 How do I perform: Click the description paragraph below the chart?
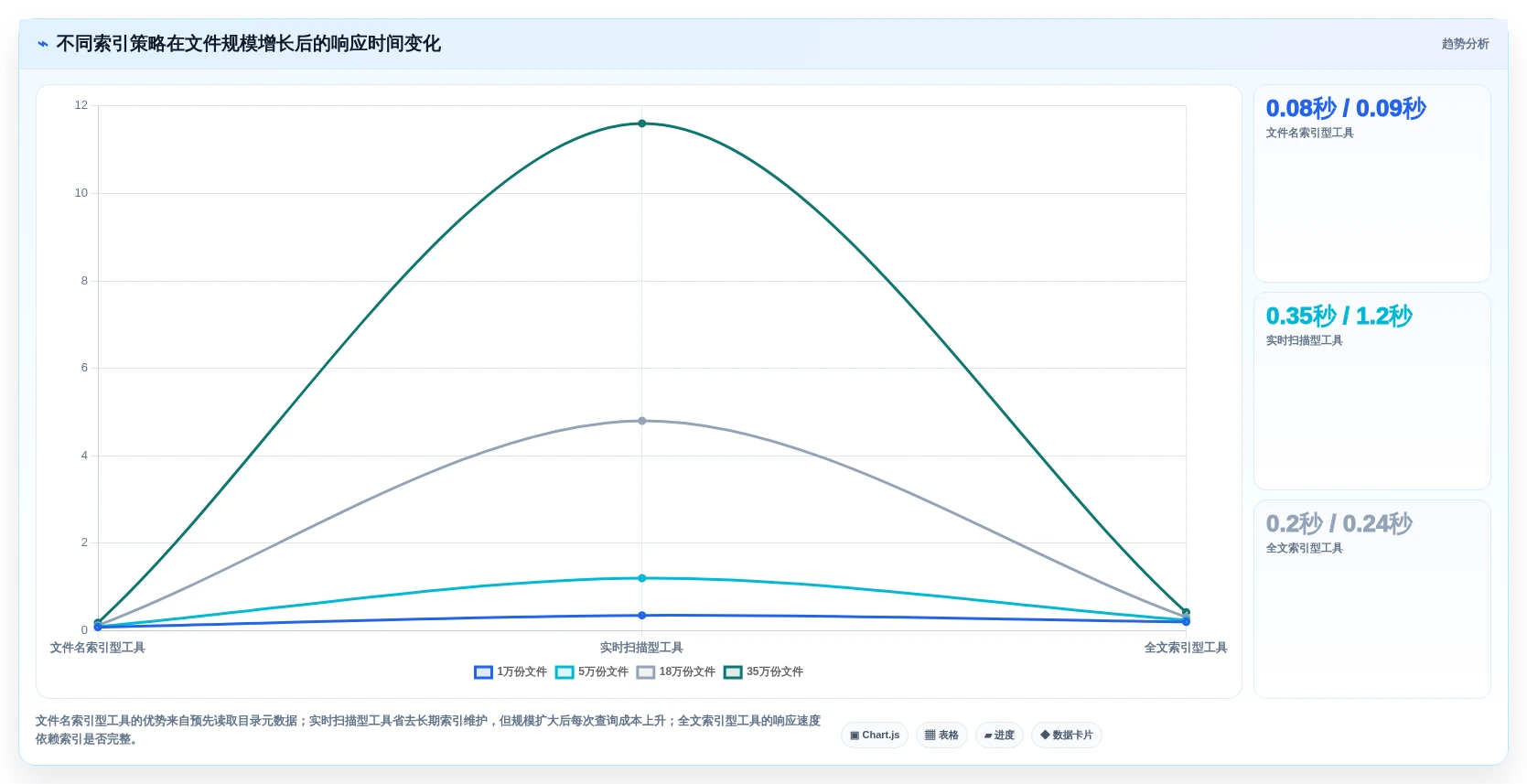coord(428,730)
